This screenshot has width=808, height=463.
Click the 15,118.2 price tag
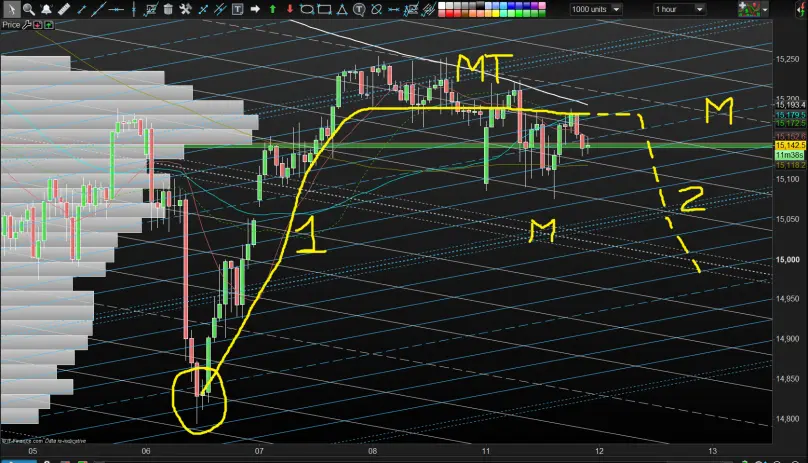[790, 165]
